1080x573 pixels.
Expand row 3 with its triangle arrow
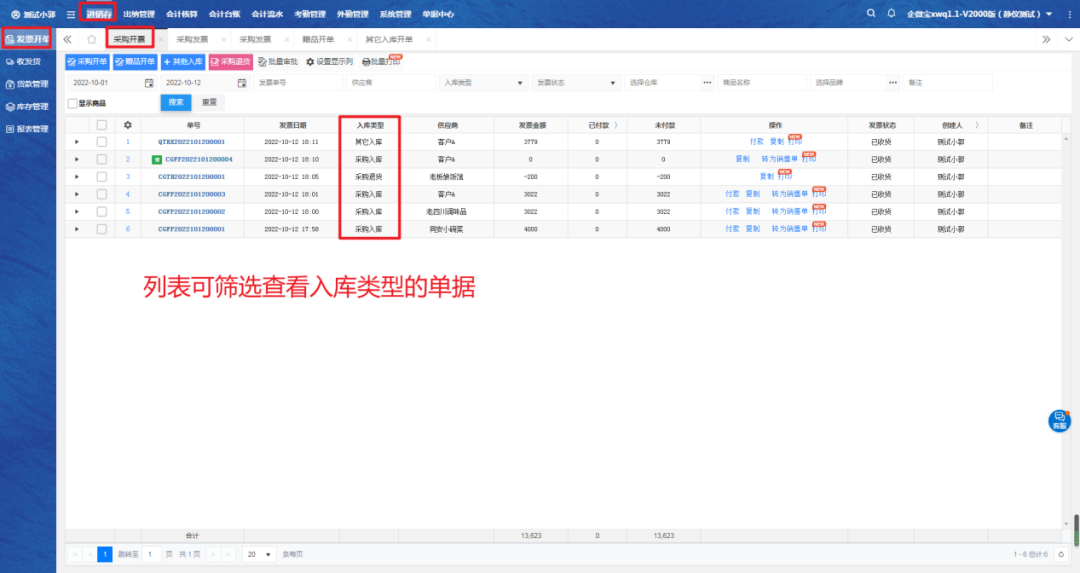coord(77,177)
